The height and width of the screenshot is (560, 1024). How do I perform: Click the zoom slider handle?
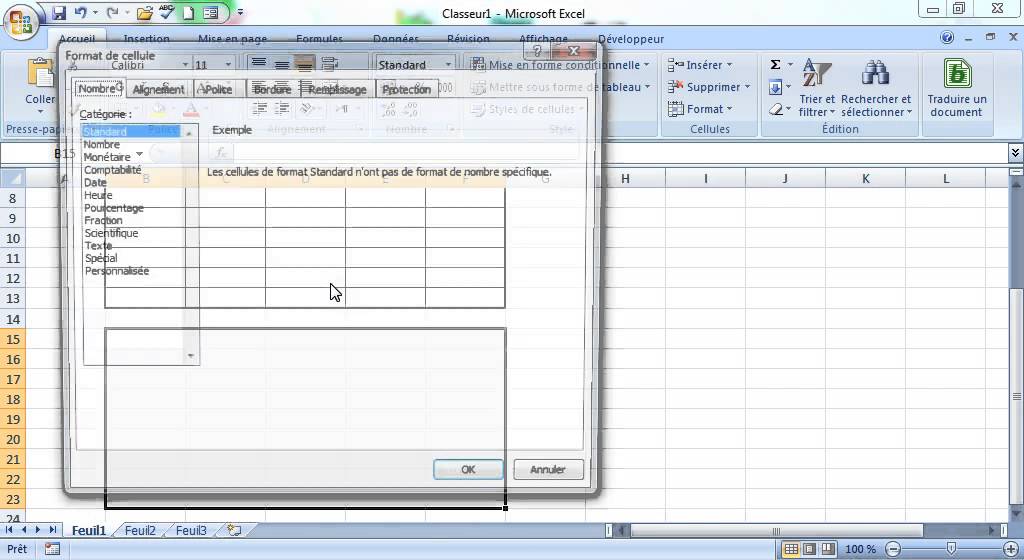coord(952,550)
